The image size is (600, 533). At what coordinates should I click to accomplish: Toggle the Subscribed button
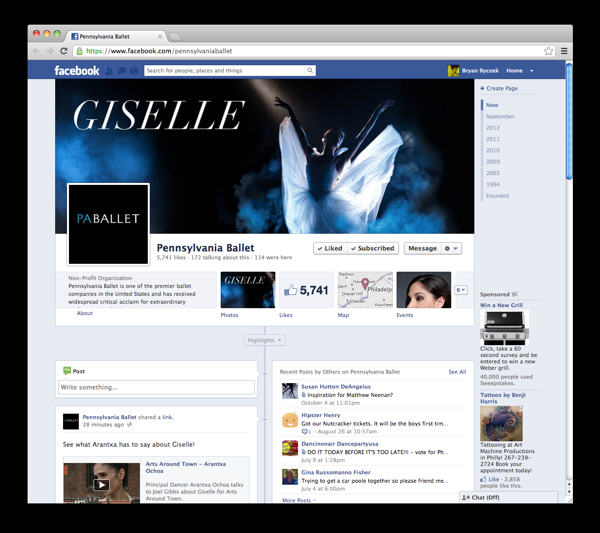point(373,248)
